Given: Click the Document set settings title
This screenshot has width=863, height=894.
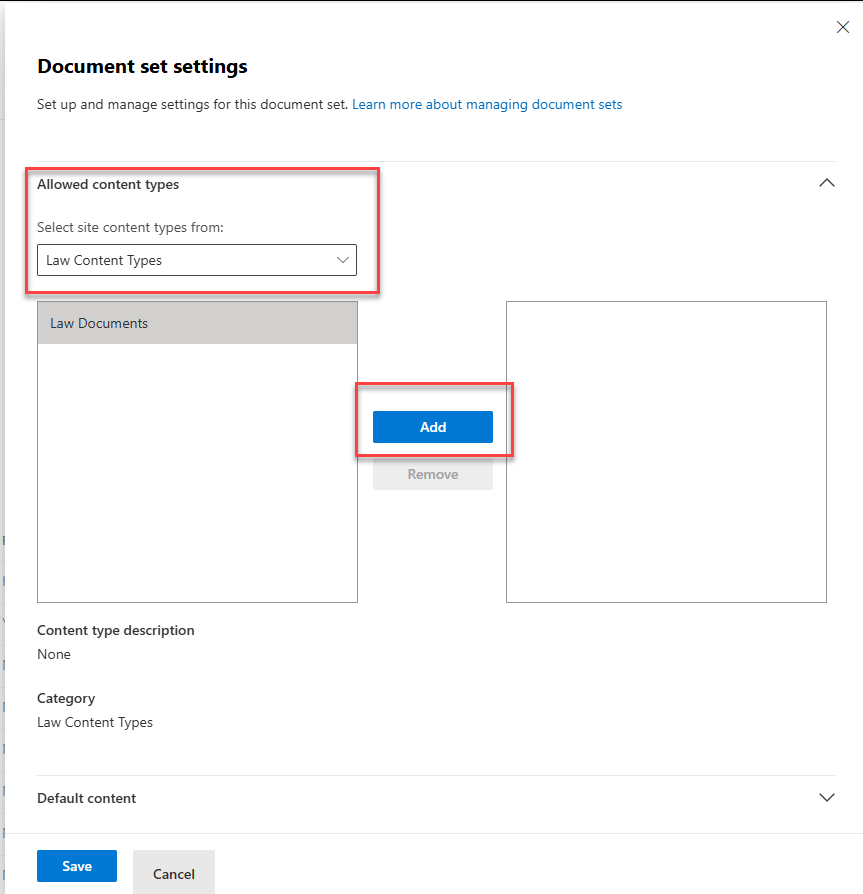Looking at the screenshot, I should click(x=142, y=66).
